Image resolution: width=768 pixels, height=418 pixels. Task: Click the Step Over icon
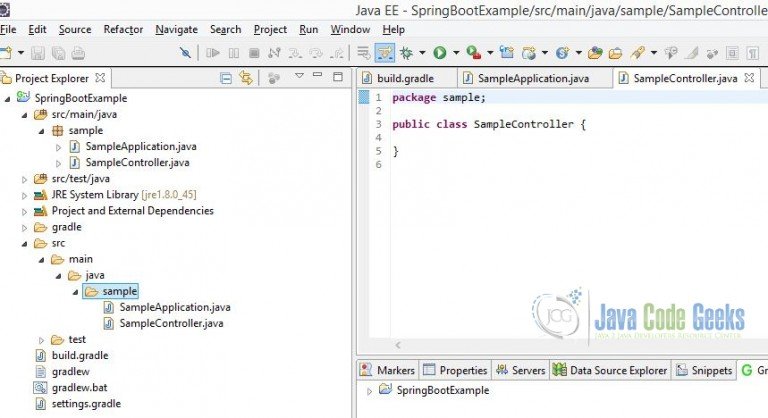click(x=316, y=52)
